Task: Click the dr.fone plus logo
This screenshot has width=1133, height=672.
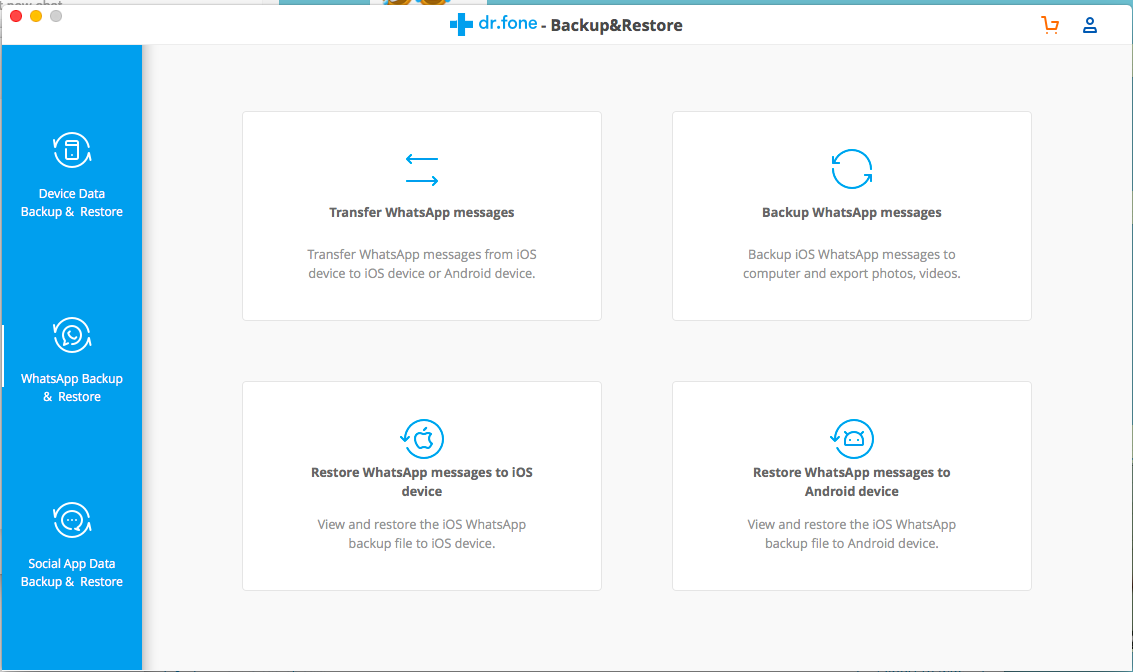Action: 461,25
